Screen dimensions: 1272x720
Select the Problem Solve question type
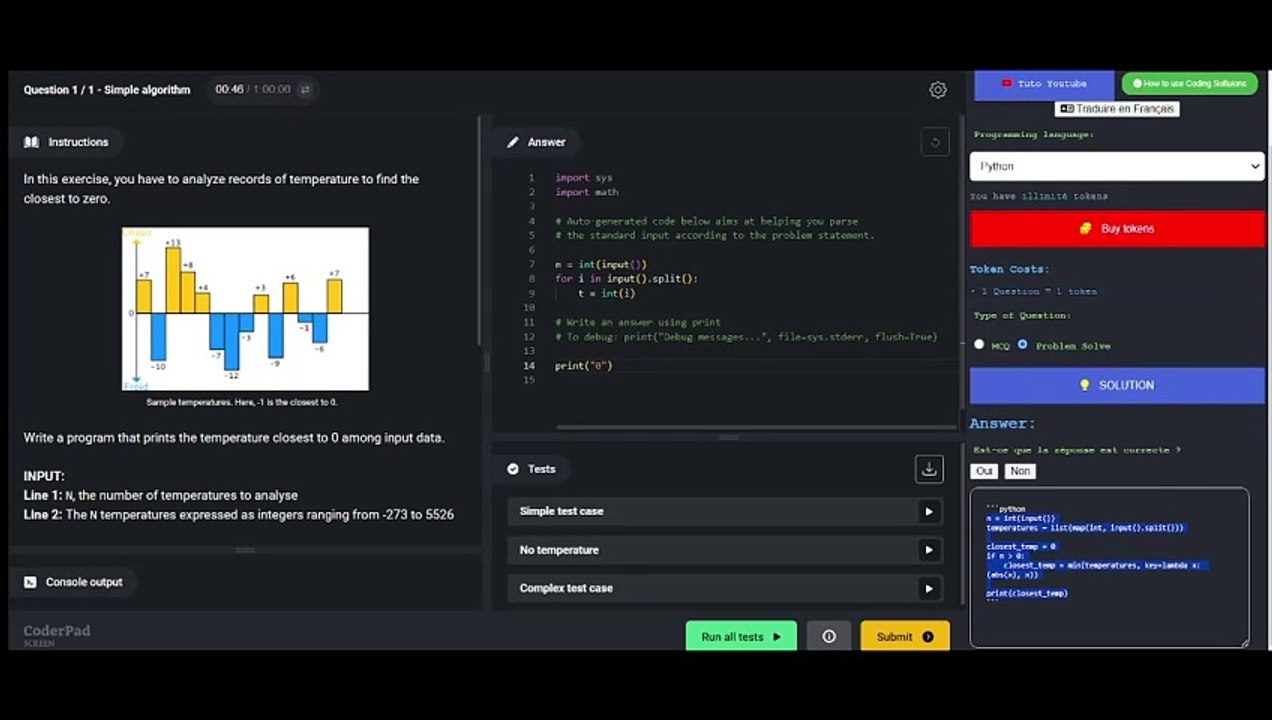(x=1022, y=344)
